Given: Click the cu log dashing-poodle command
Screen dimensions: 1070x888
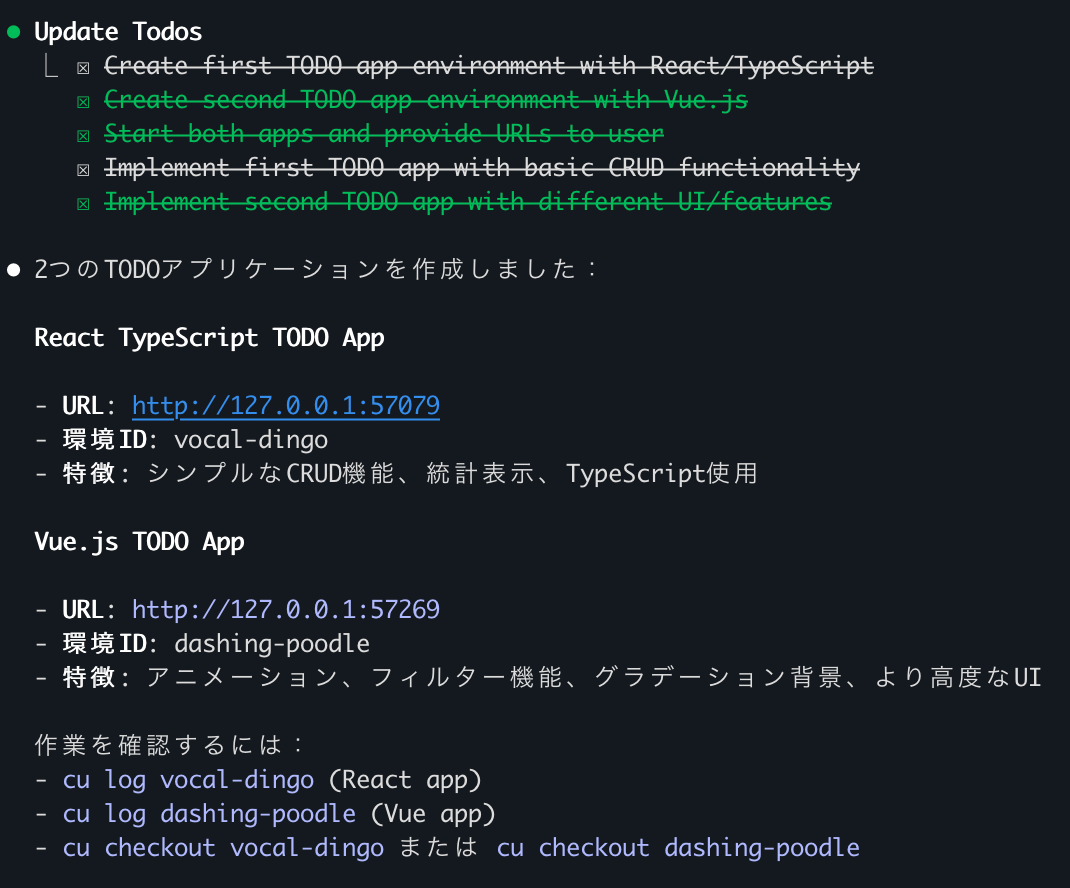Looking at the screenshot, I should coord(209,814).
